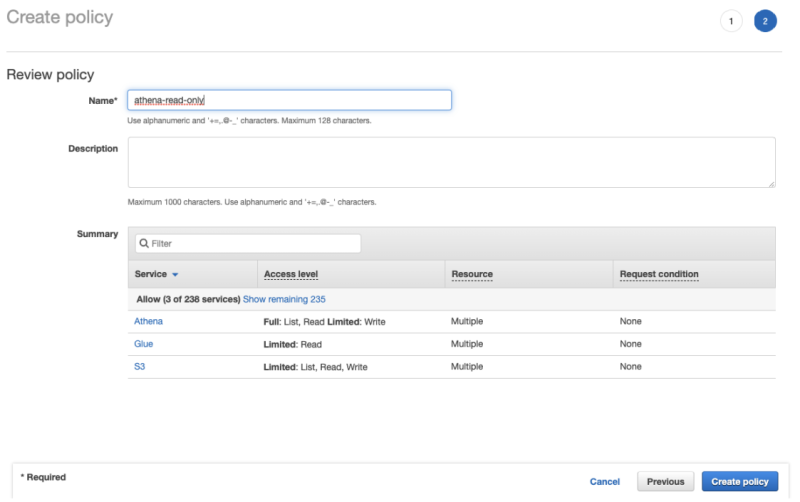This screenshot has width=800, height=502.
Task: Show remaining 235 services
Action: [x=284, y=299]
